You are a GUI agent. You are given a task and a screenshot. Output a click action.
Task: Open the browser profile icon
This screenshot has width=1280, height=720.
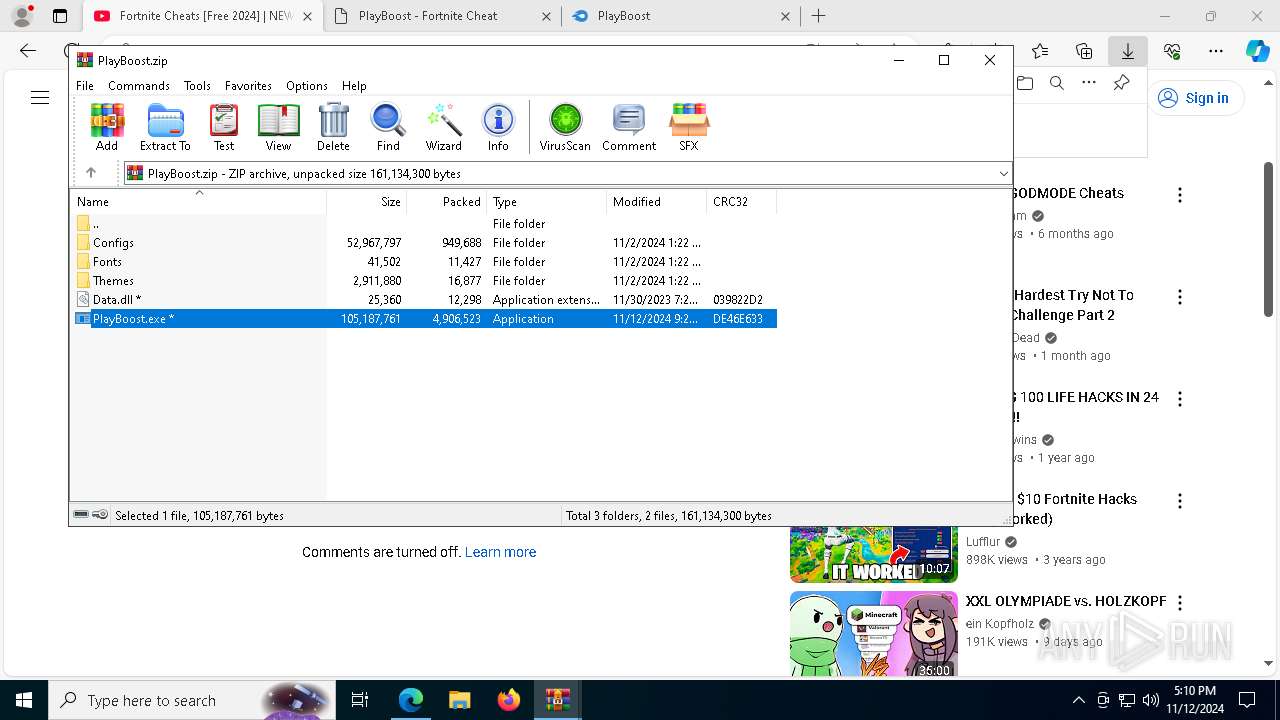(22, 16)
